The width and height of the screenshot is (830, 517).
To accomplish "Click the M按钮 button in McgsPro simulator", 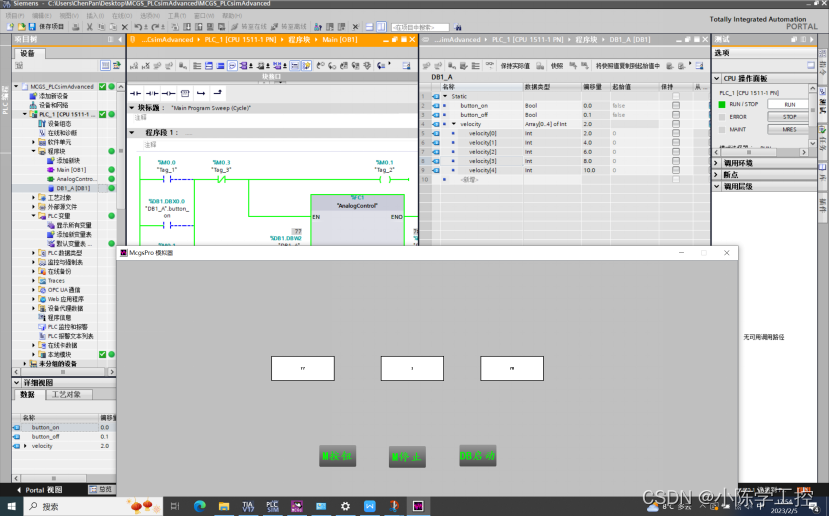I will (x=337, y=456).
